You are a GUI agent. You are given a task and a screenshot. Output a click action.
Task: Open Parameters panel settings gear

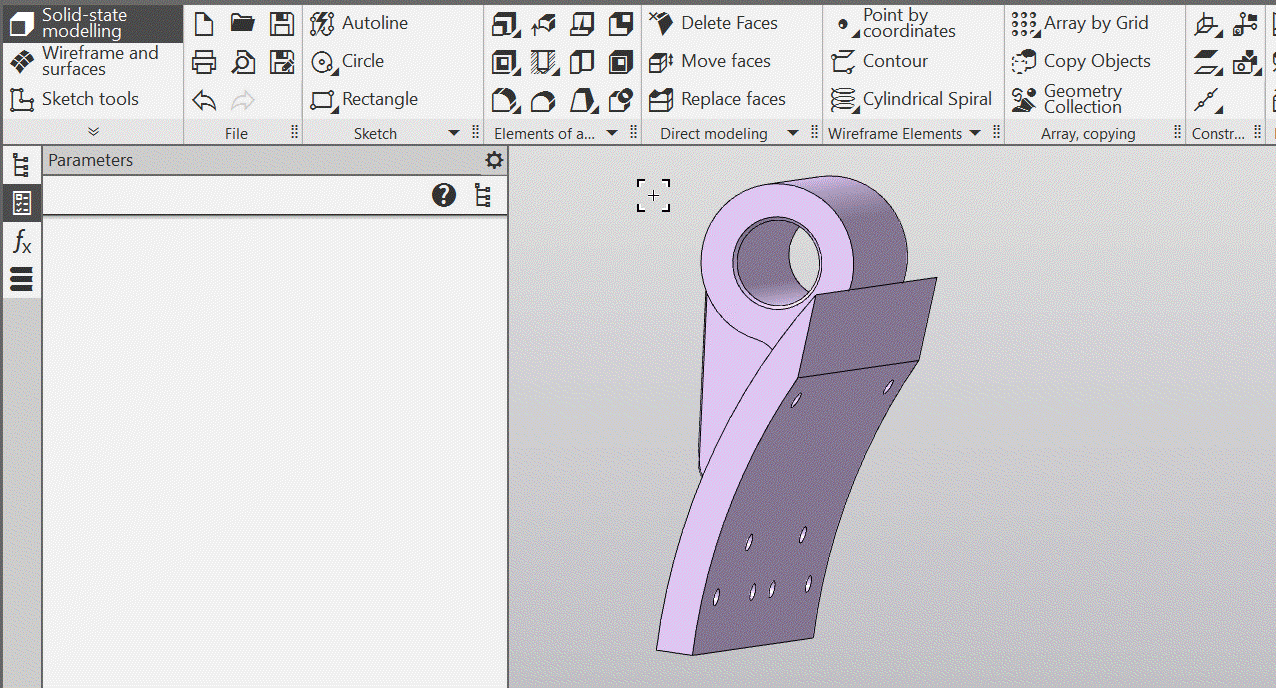(x=494, y=160)
